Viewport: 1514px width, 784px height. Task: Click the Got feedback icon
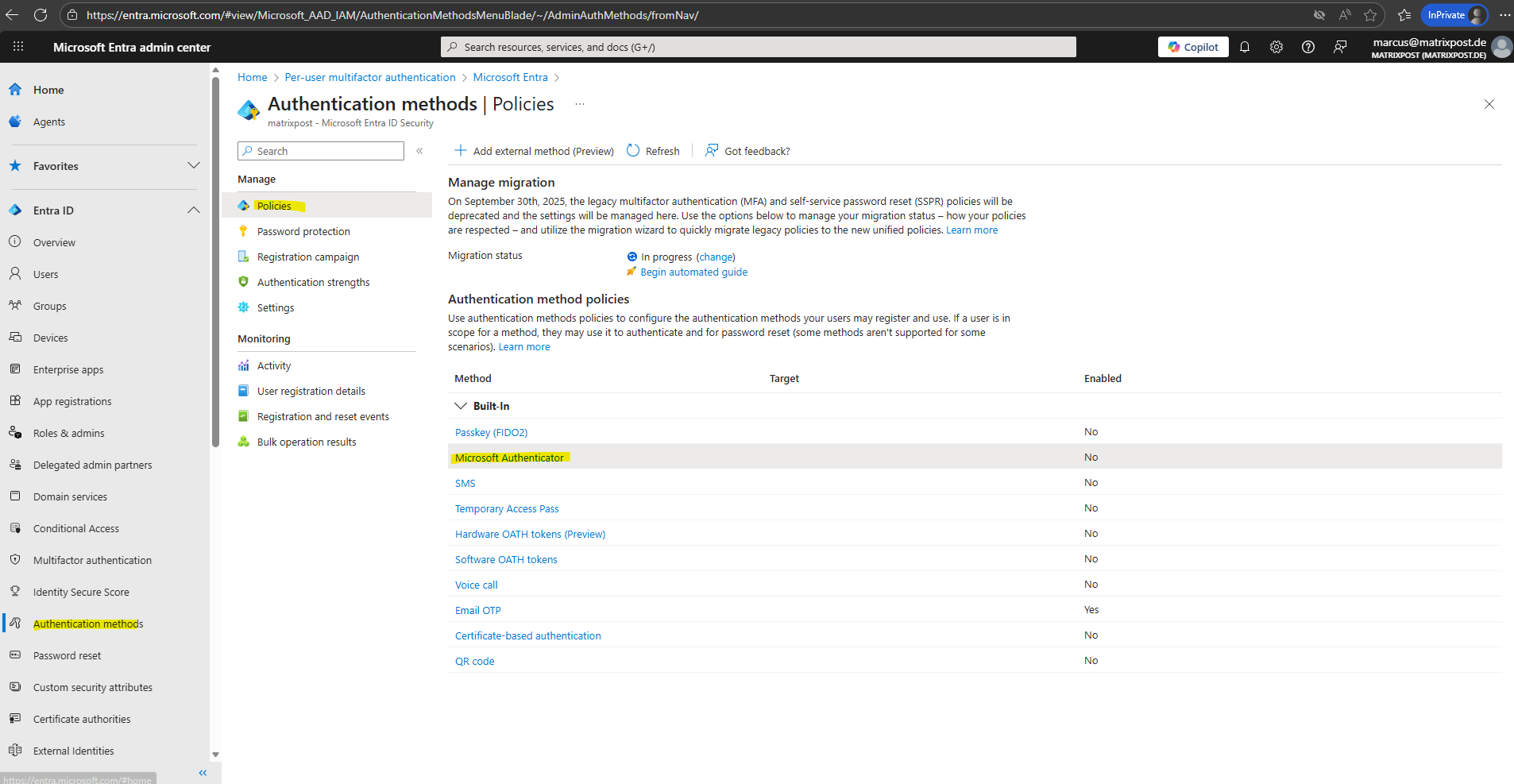click(x=712, y=151)
